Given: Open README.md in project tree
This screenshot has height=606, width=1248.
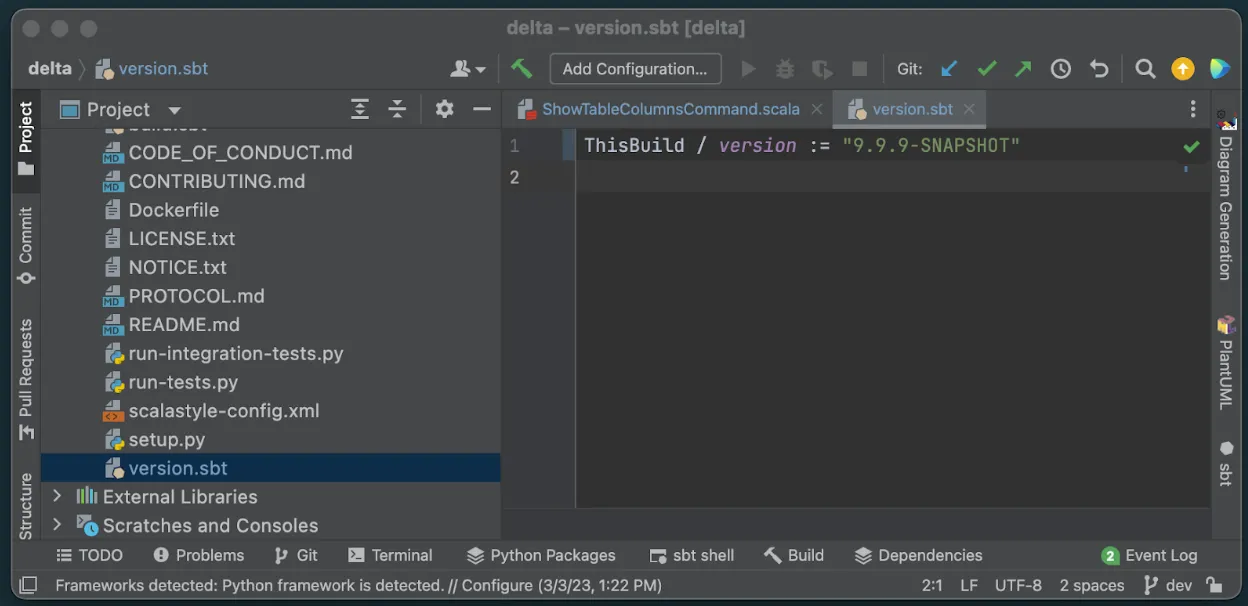Looking at the screenshot, I should coord(184,325).
